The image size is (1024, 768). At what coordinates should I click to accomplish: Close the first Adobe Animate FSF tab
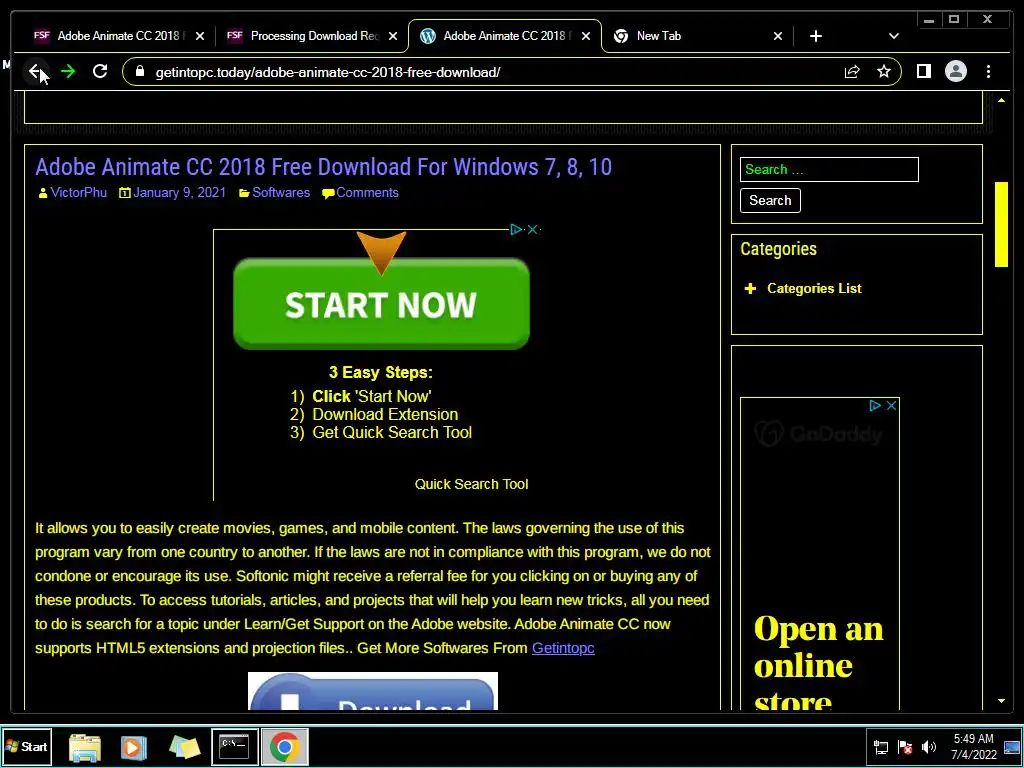pyautogui.click(x=200, y=37)
